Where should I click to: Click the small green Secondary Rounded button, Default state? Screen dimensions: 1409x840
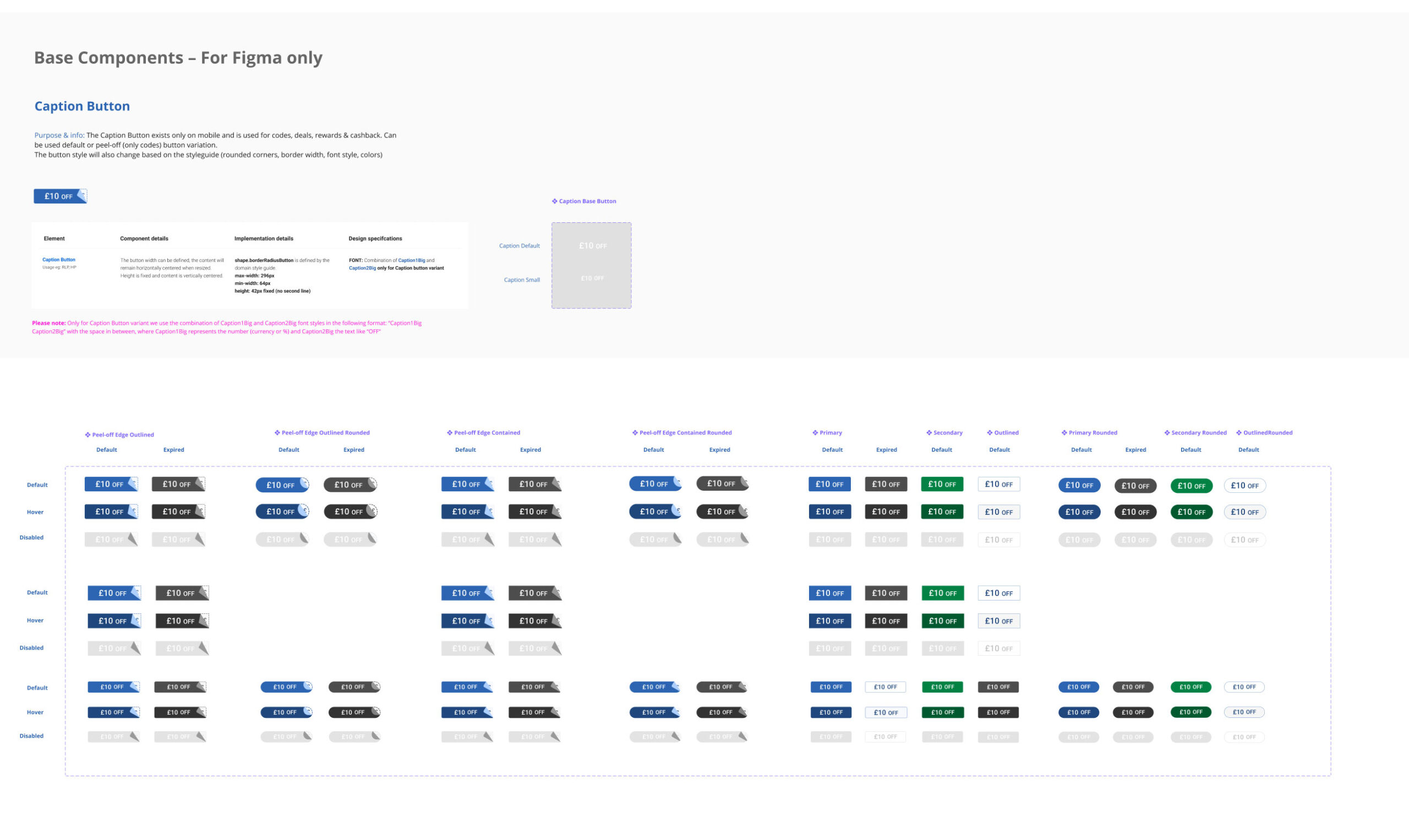coord(1191,687)
